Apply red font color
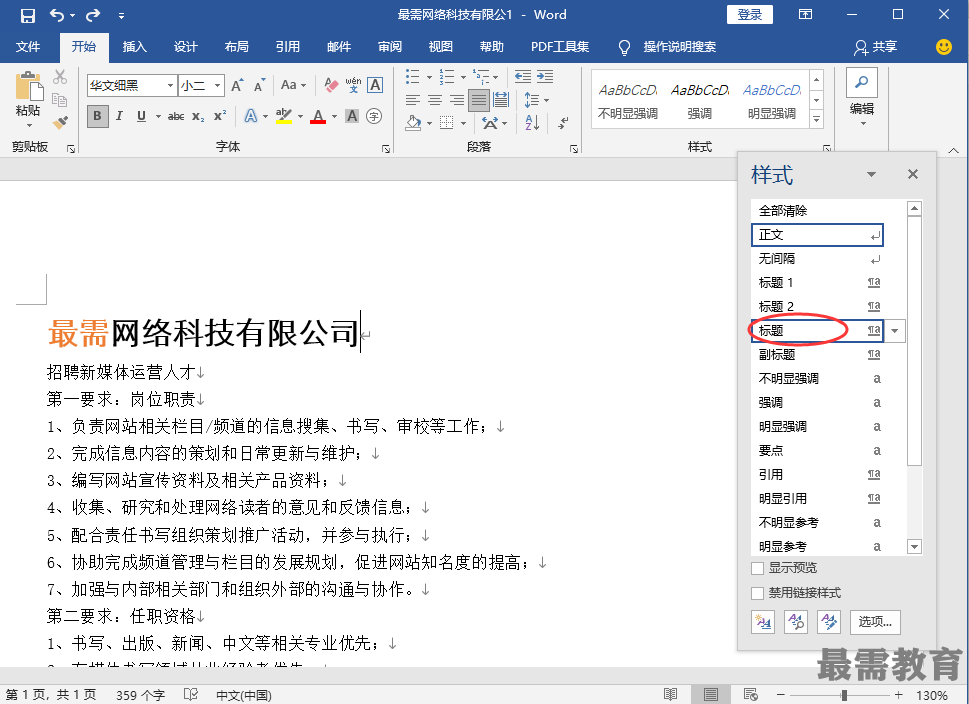969x704 pixels. click(318, 116)
